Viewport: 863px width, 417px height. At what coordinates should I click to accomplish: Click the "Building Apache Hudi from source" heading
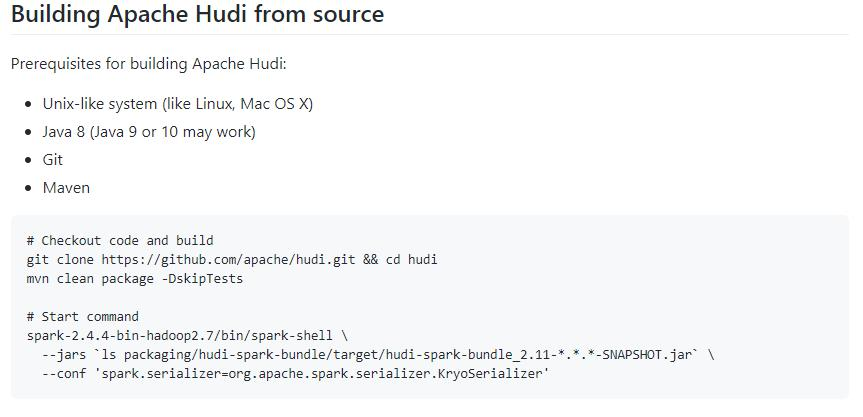(197, 15)
